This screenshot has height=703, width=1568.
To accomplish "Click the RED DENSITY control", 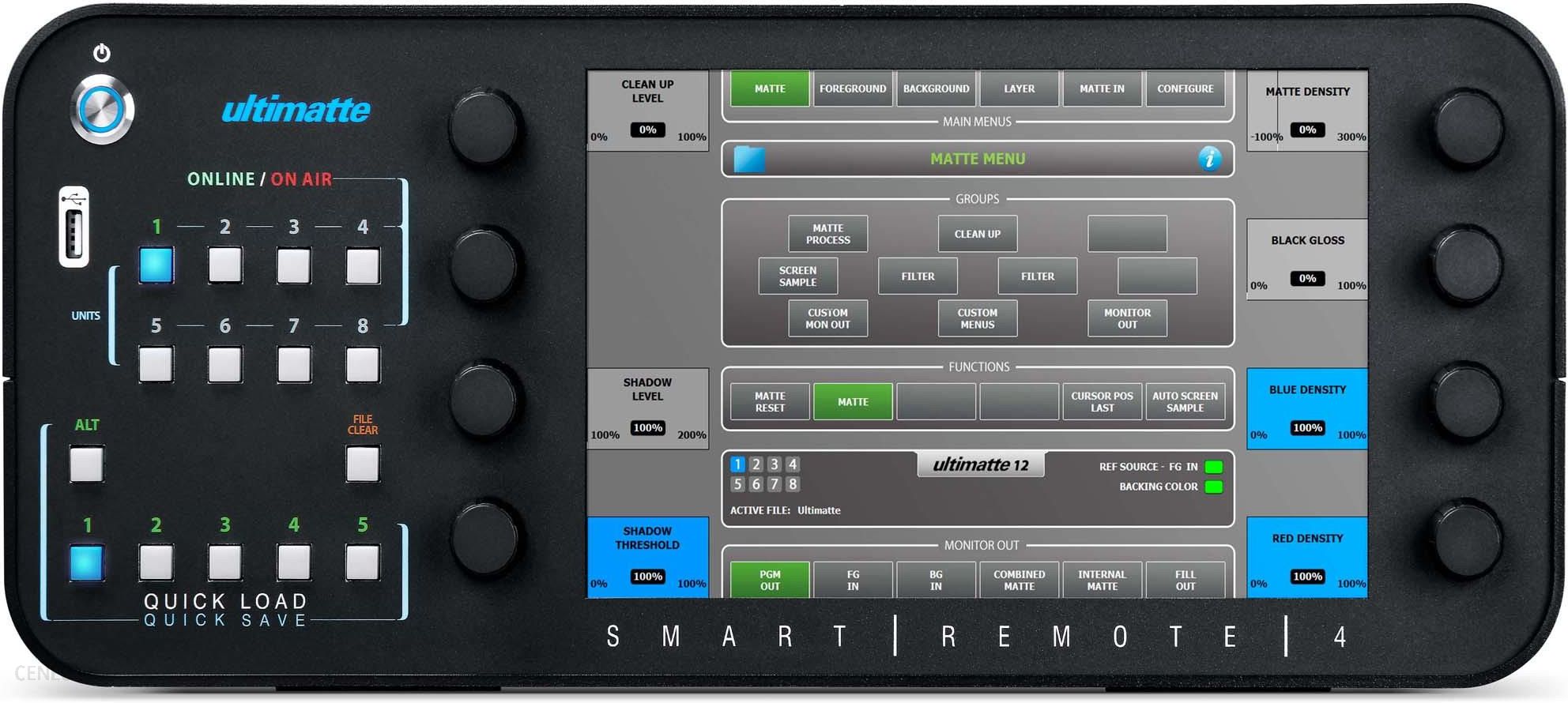I will point(1307,558).
